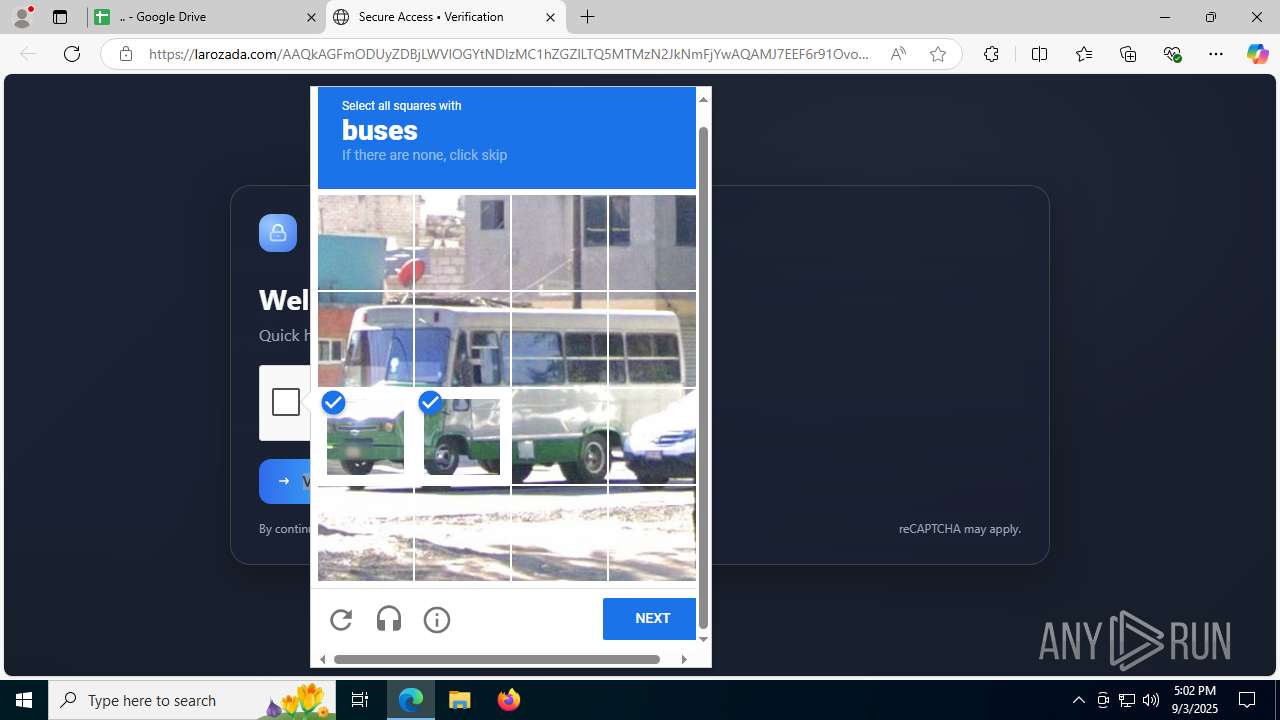Select the bottom-left road pavement tile
This screenshot has width=1280, height=720.
coord(365,533)
